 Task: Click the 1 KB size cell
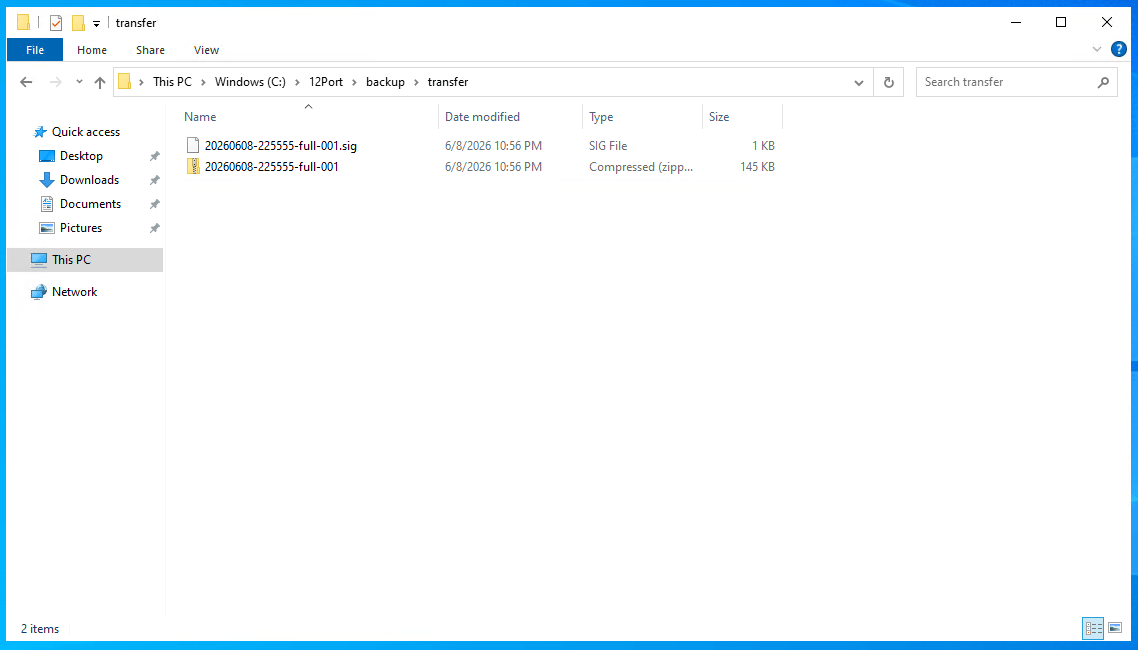(x=763, y=146)
